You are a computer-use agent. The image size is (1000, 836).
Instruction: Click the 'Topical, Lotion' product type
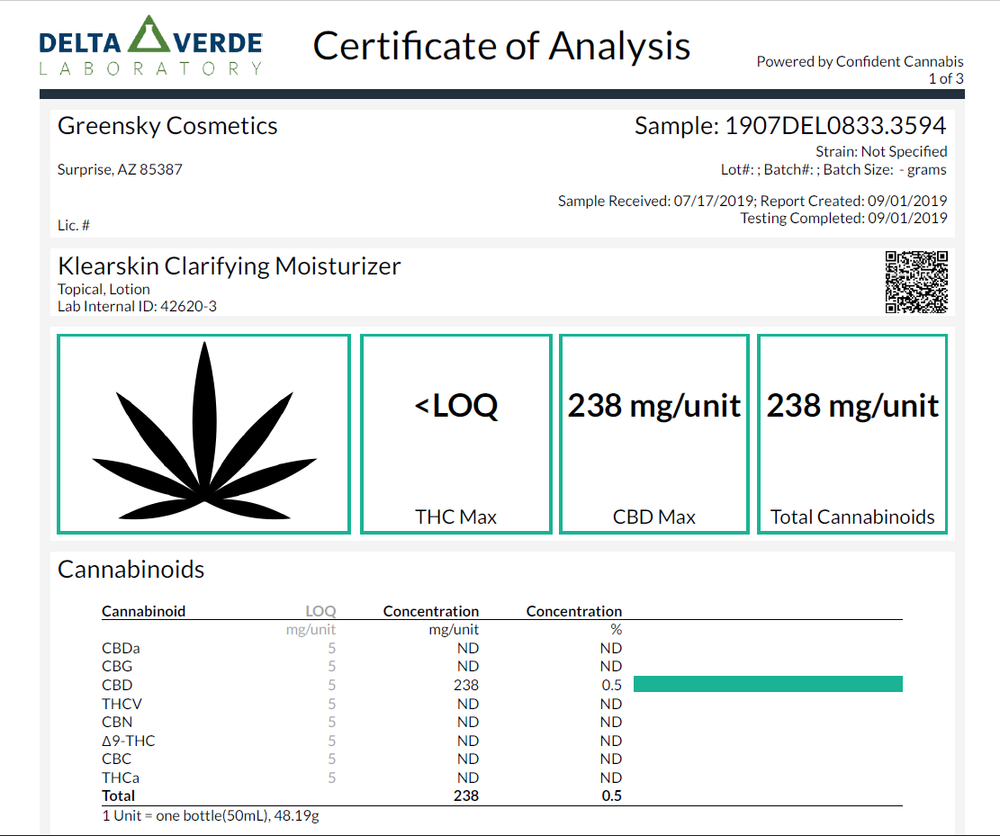[104, 290]
